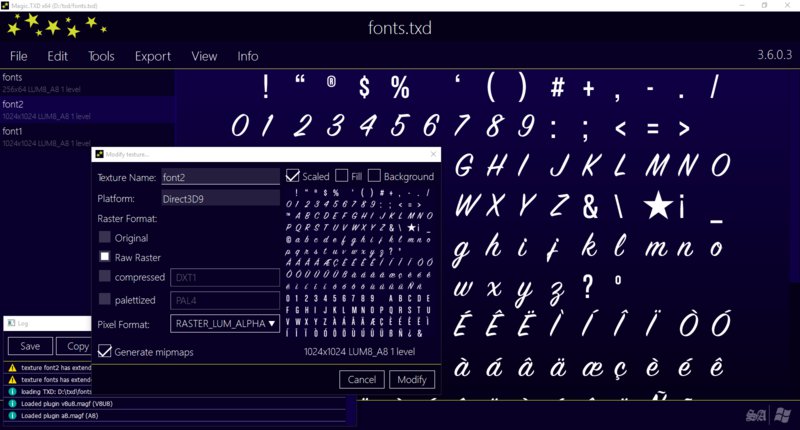800x430 pixels.
Task: Click the yellow stars Magic.TXD logo
Action: click(x=56, y=26)
